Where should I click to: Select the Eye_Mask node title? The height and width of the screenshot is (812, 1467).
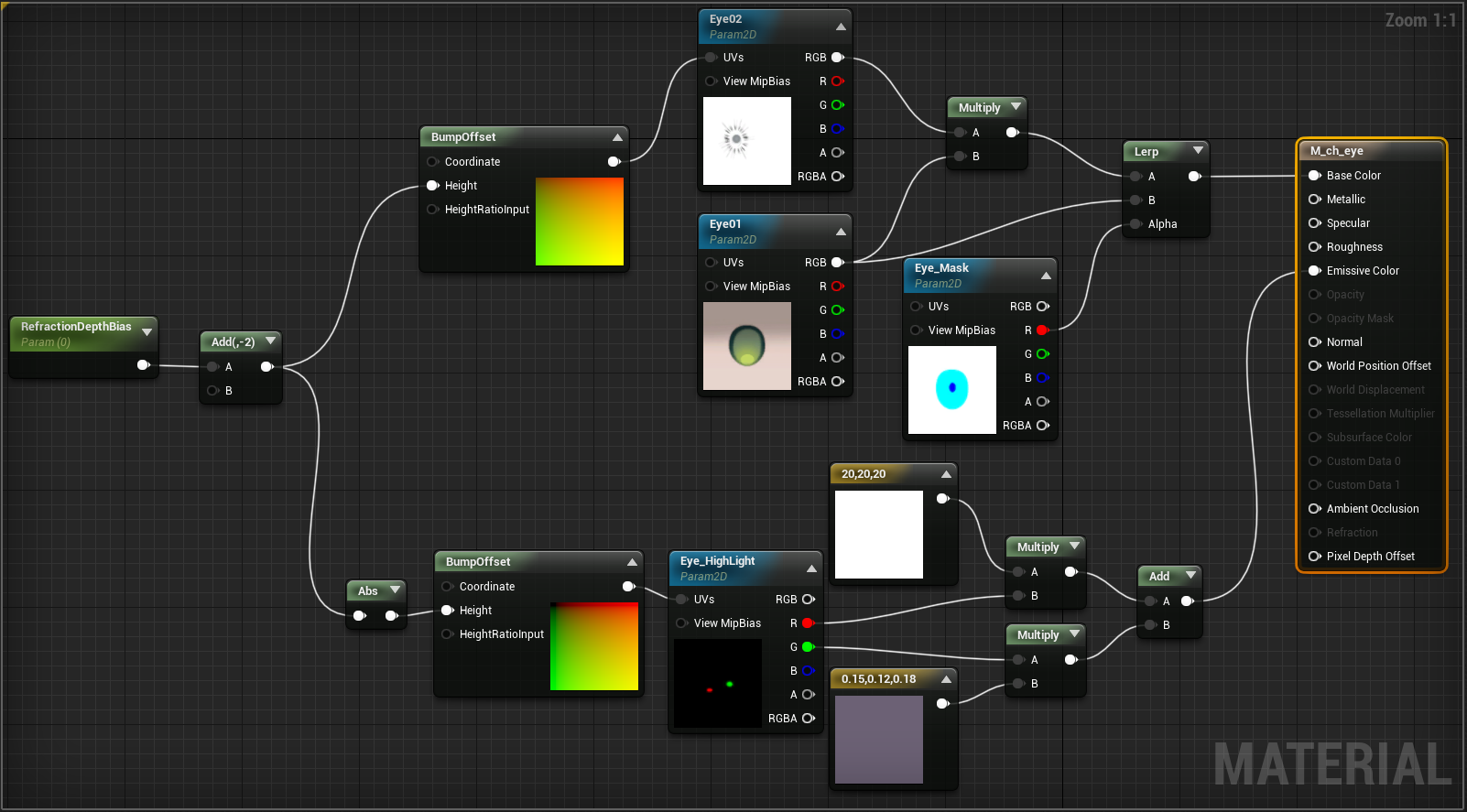pos(941,268)
